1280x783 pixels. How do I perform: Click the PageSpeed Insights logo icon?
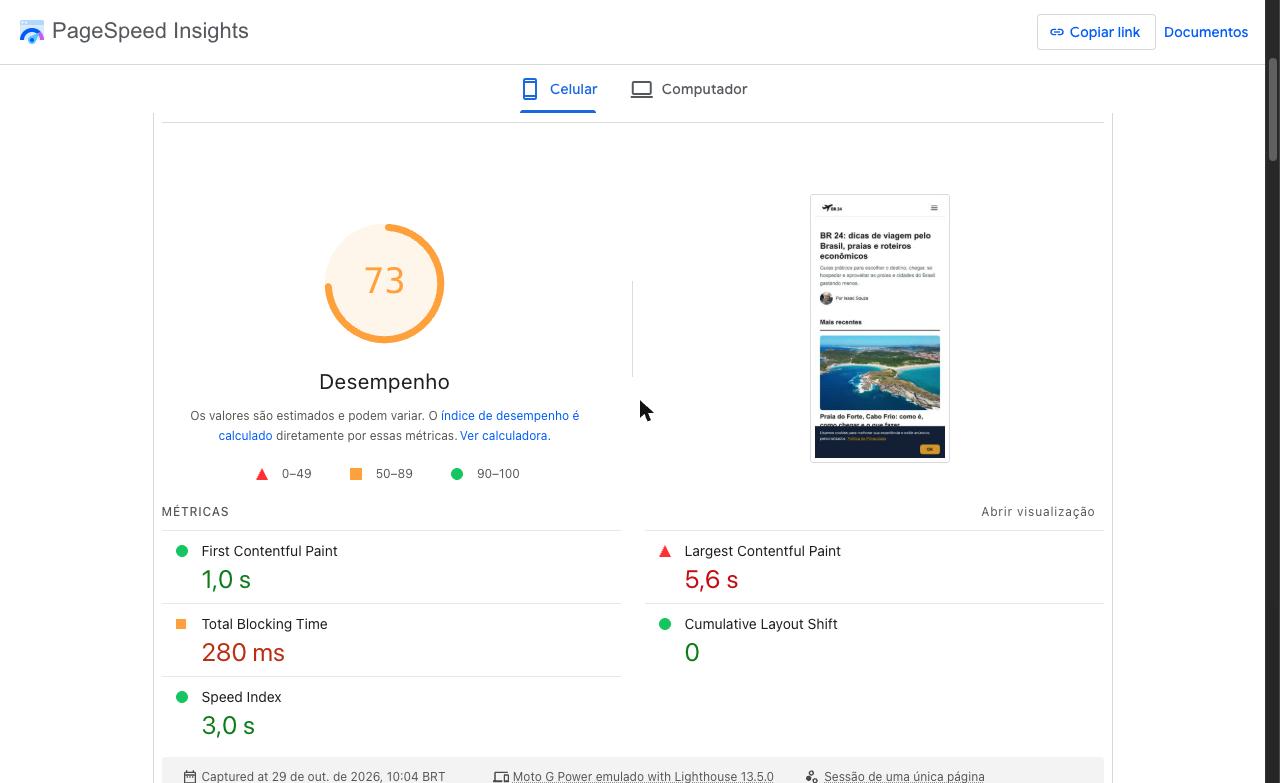(32, 32)
